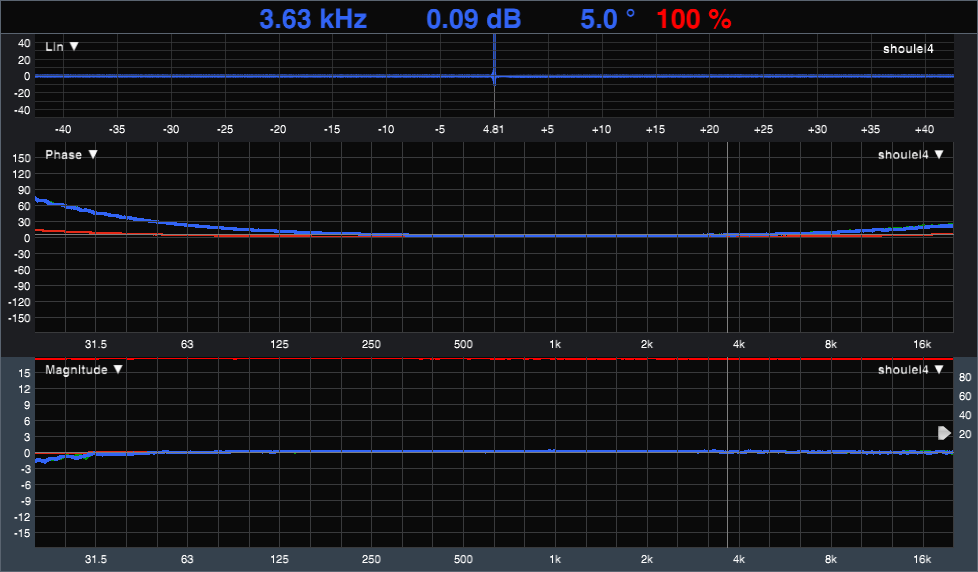The width and height of the screenshot is (978, 572).
Task: Click the impulse response peak spike
Action: pos(493,75)
